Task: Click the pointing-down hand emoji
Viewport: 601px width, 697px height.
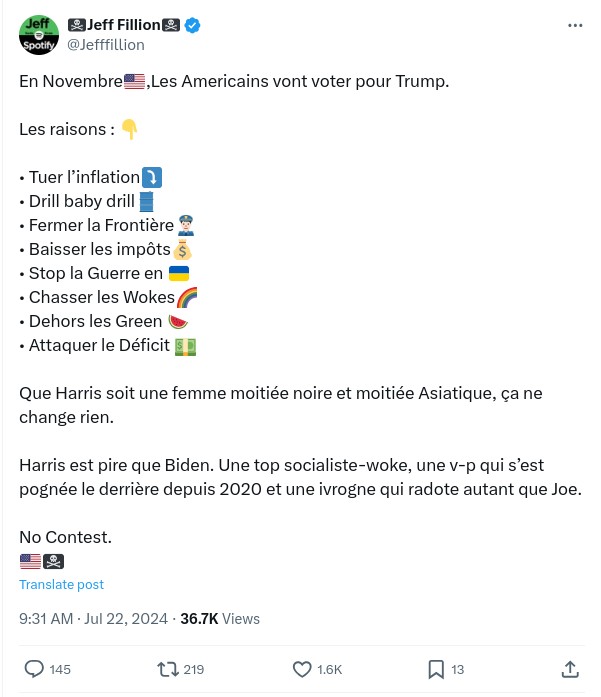Action: tap(129, 129)
